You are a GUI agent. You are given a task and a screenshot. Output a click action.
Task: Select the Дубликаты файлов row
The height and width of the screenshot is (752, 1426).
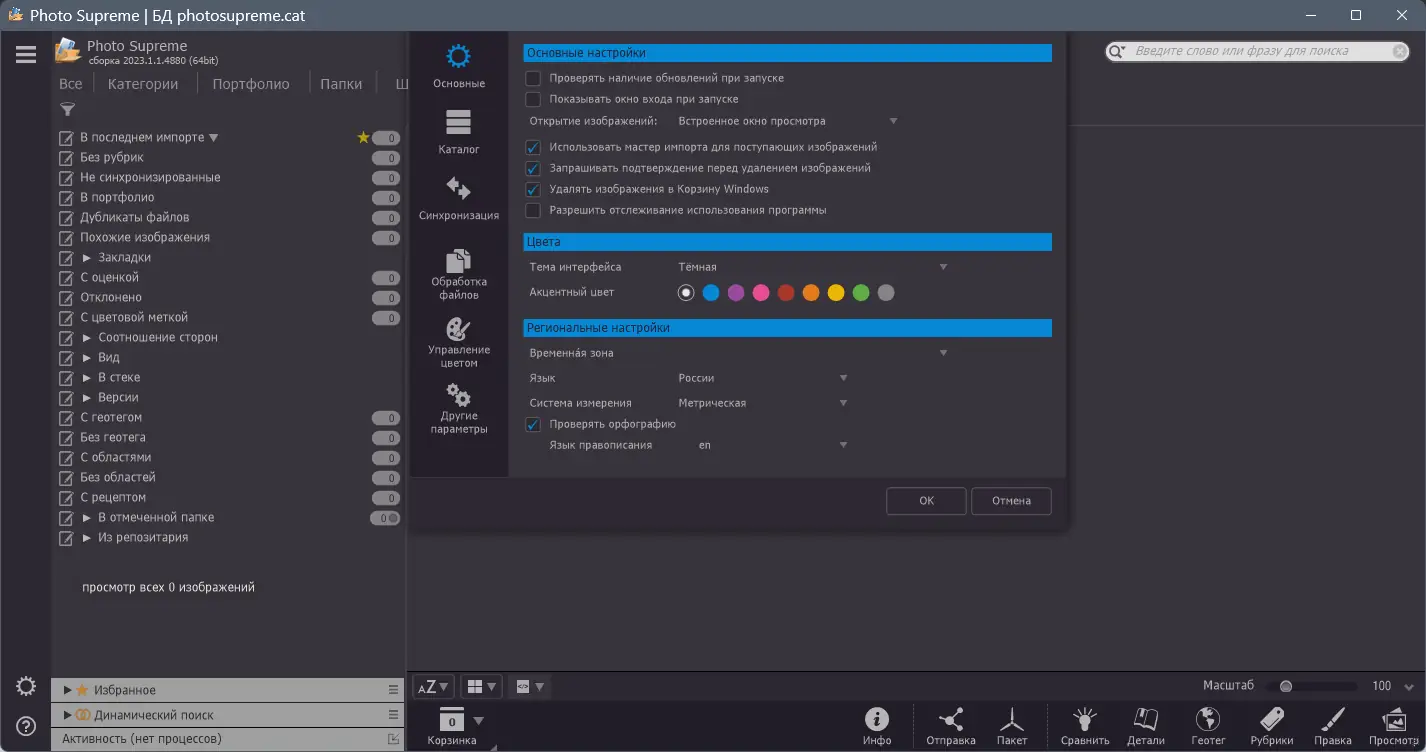point(228,218)
